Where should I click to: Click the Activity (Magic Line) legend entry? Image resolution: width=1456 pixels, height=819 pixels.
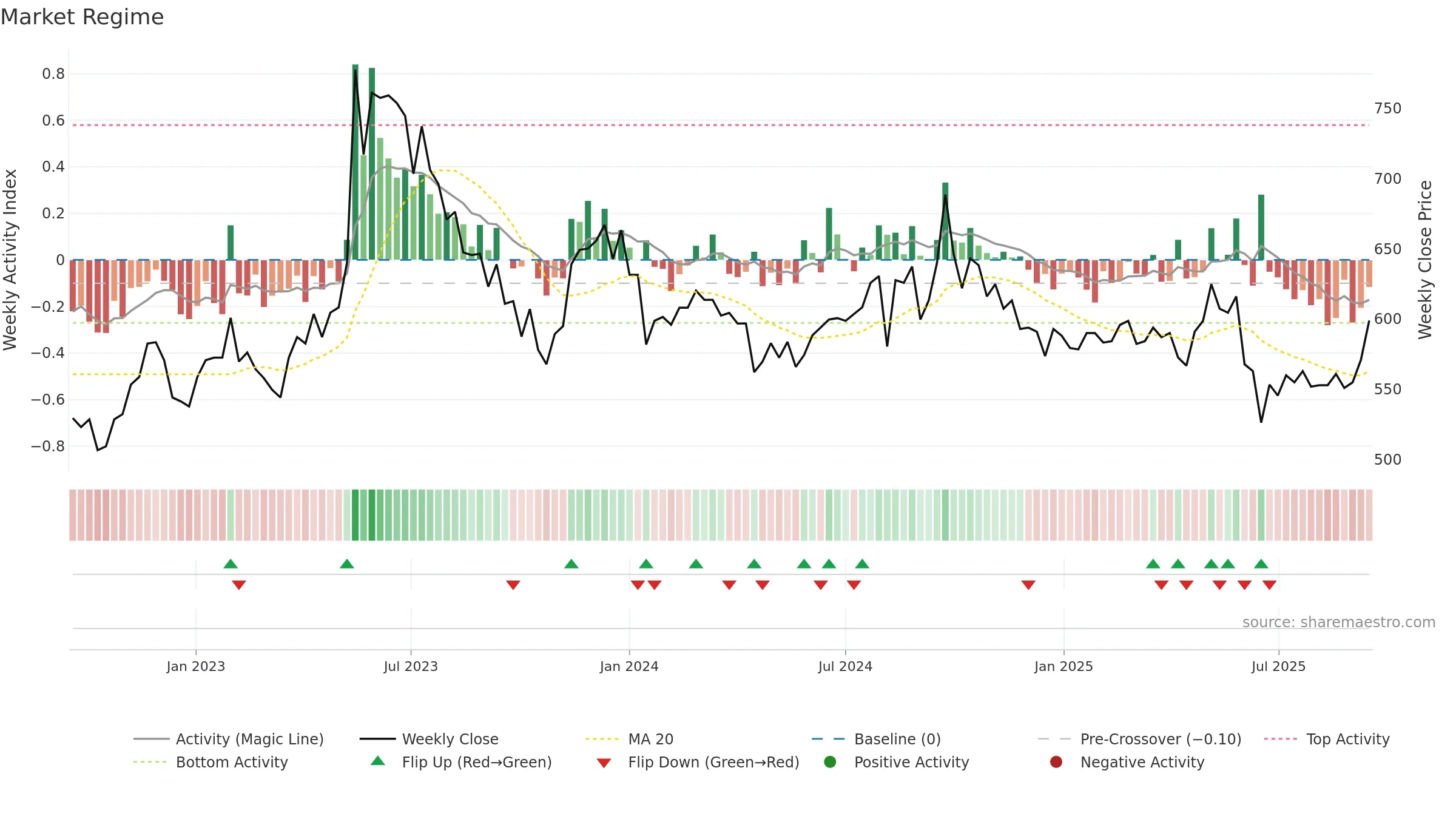click(x=229, y=739)
